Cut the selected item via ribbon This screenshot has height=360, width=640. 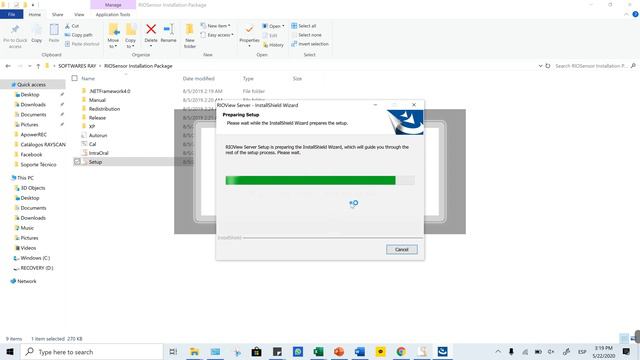pos(72,26)
